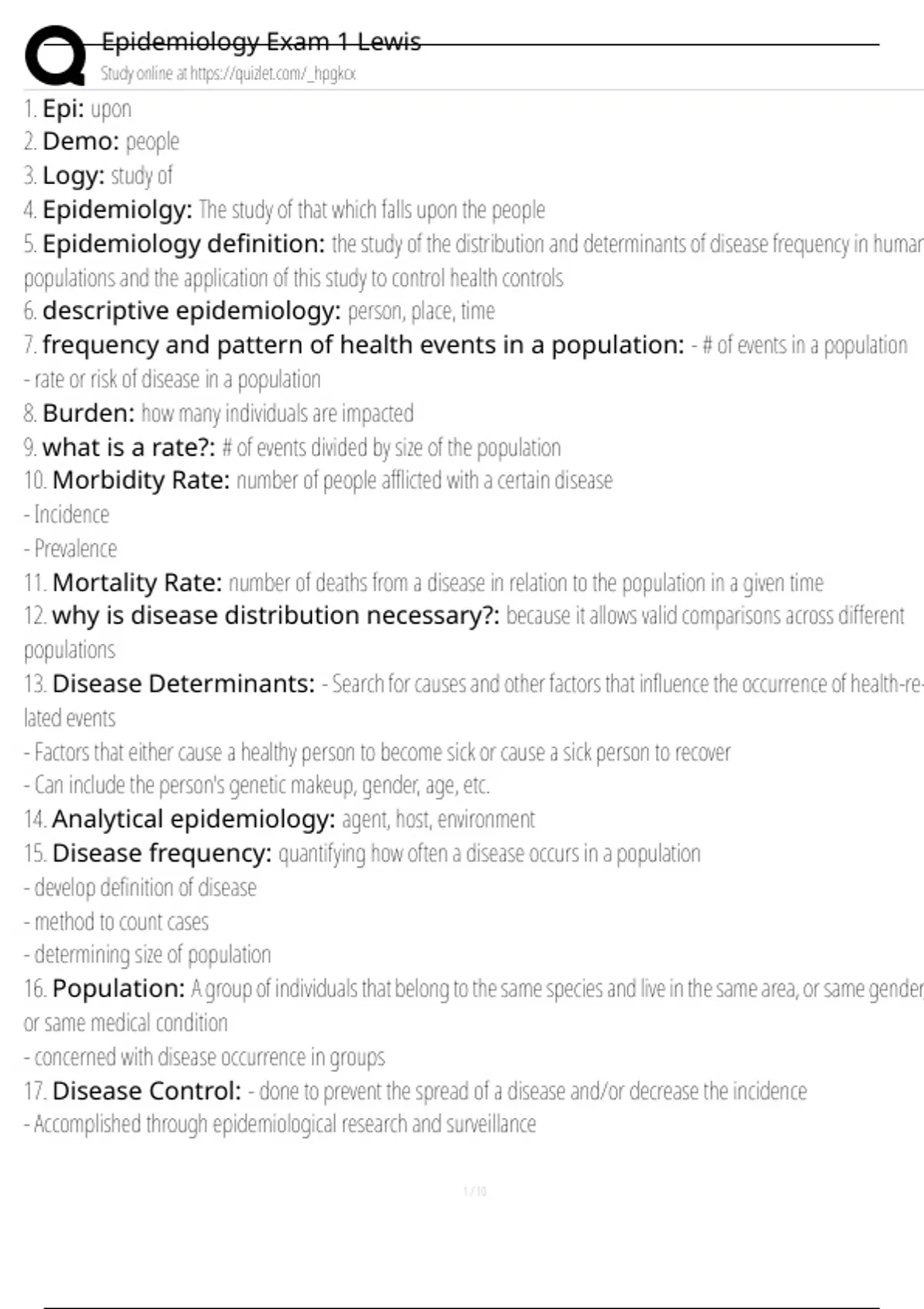
Task: Select the 'Population:' term
Action: pos(119,989)
